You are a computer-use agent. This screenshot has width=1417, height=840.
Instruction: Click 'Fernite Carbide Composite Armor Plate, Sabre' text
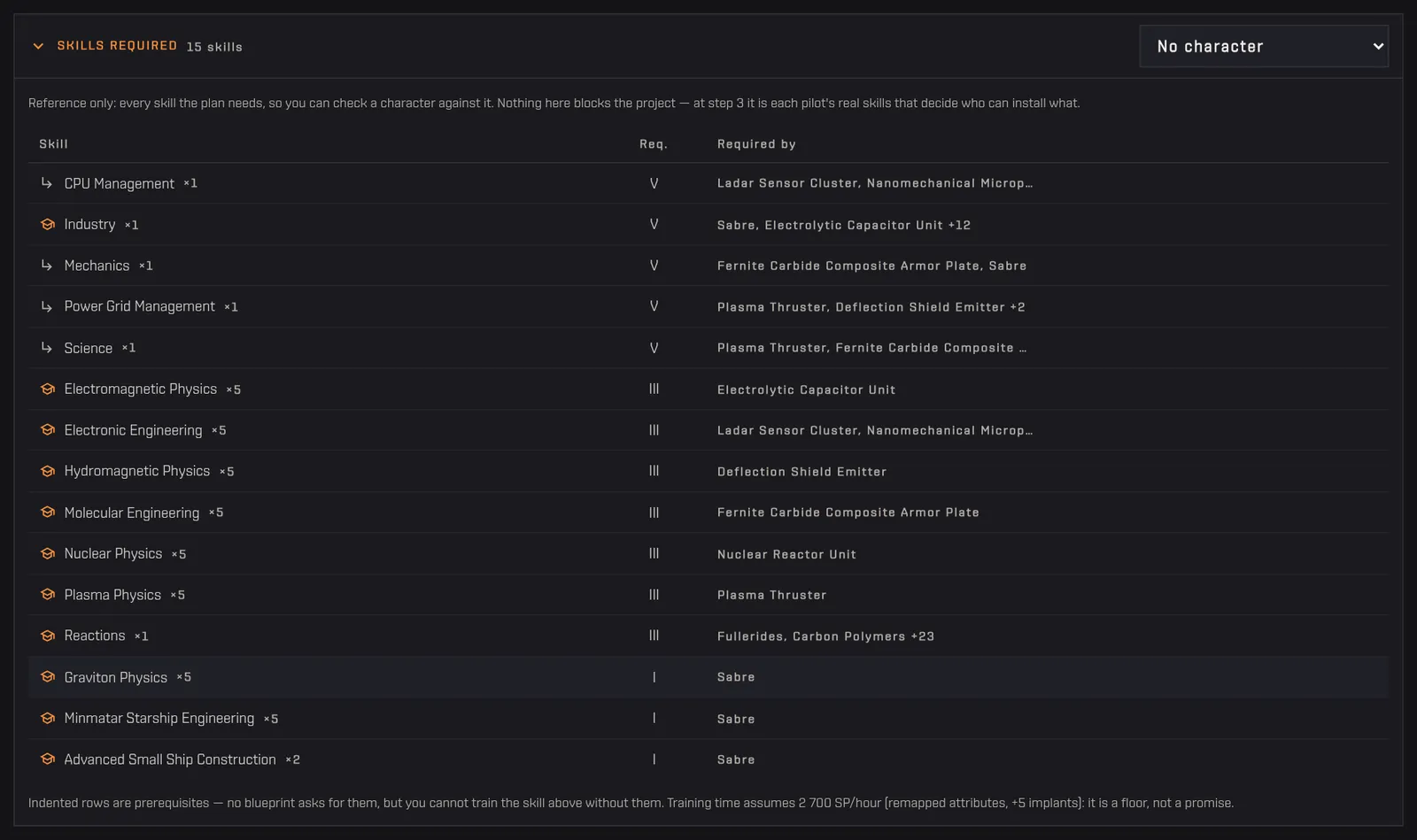[872, 266]
